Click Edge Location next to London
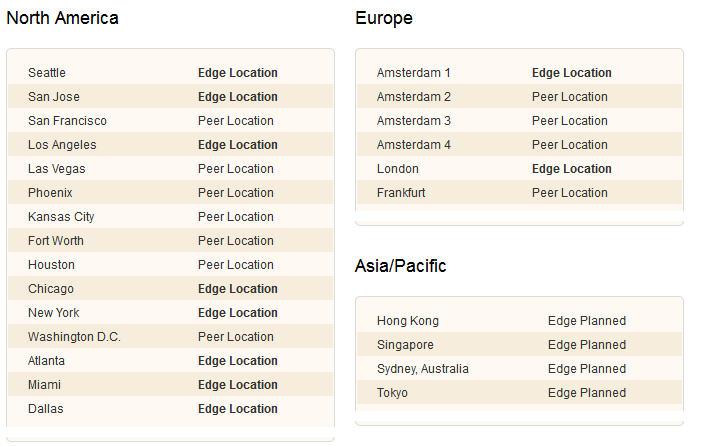 tap(572, 169)
